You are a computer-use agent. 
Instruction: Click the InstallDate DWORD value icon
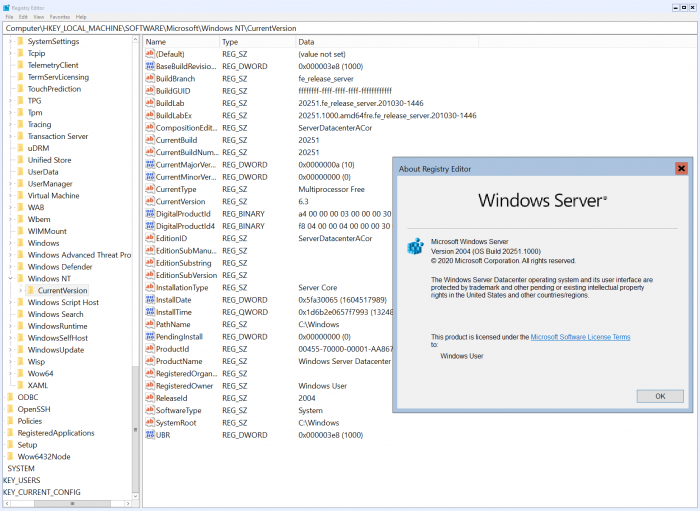coord(149,299)
